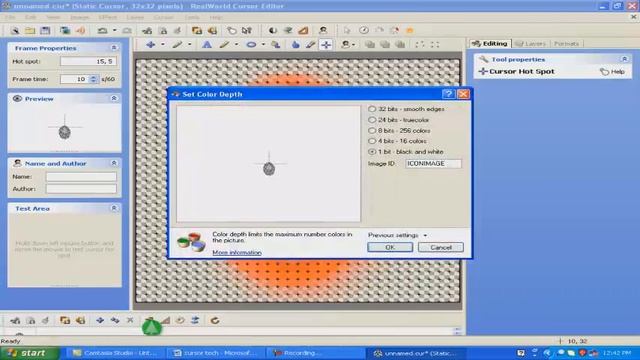Viewport: 640px width, 360px height.
Task: Open the undo history dropdown arrow
Action: pyautogui.click(x=115, y=31)
